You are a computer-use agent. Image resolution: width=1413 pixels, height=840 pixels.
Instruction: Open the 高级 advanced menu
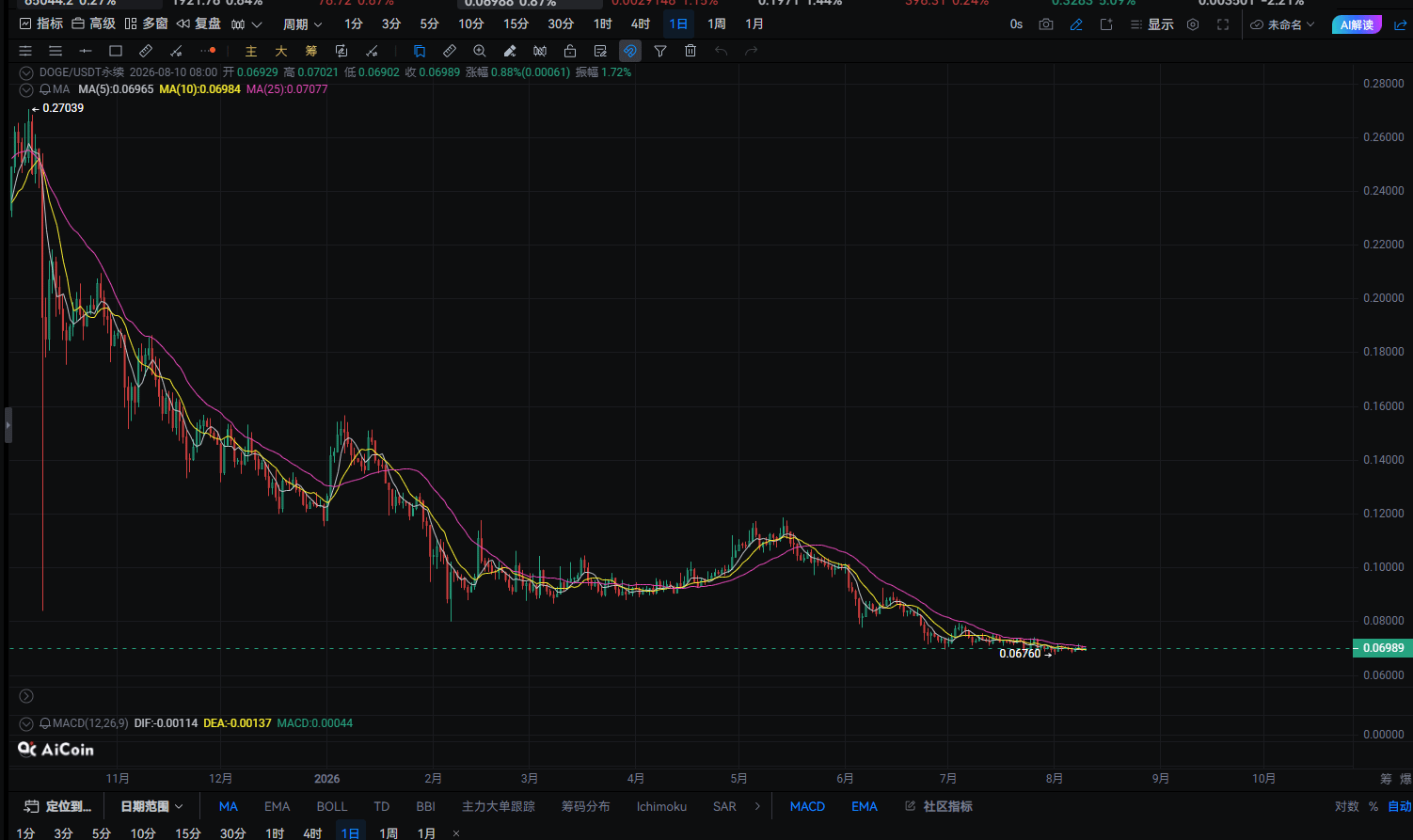(94, 24)
